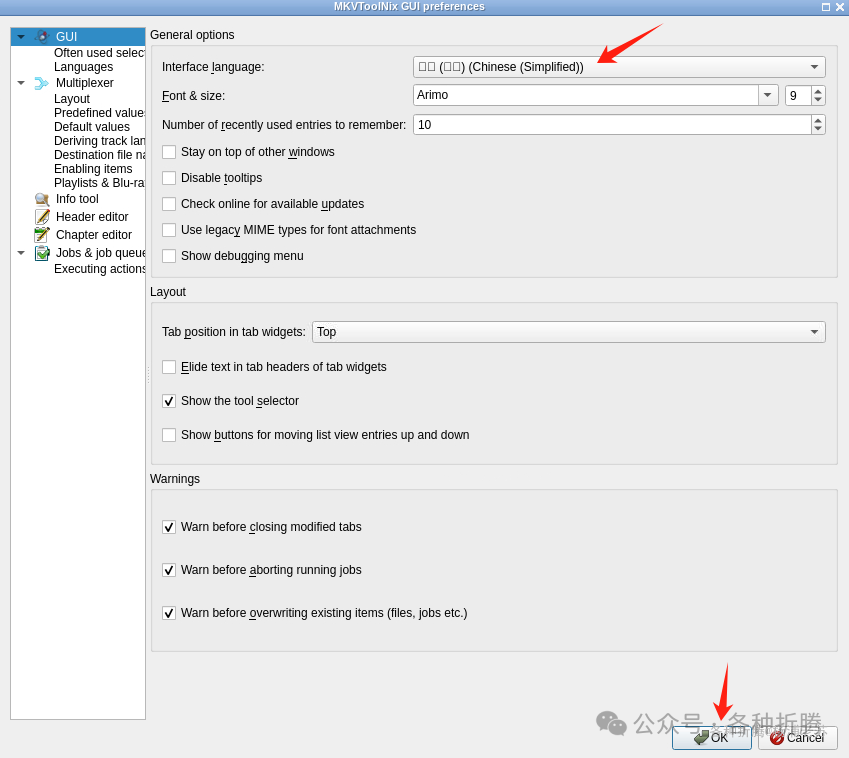Enable Stay on top of other windows

[x=169, y=152]
